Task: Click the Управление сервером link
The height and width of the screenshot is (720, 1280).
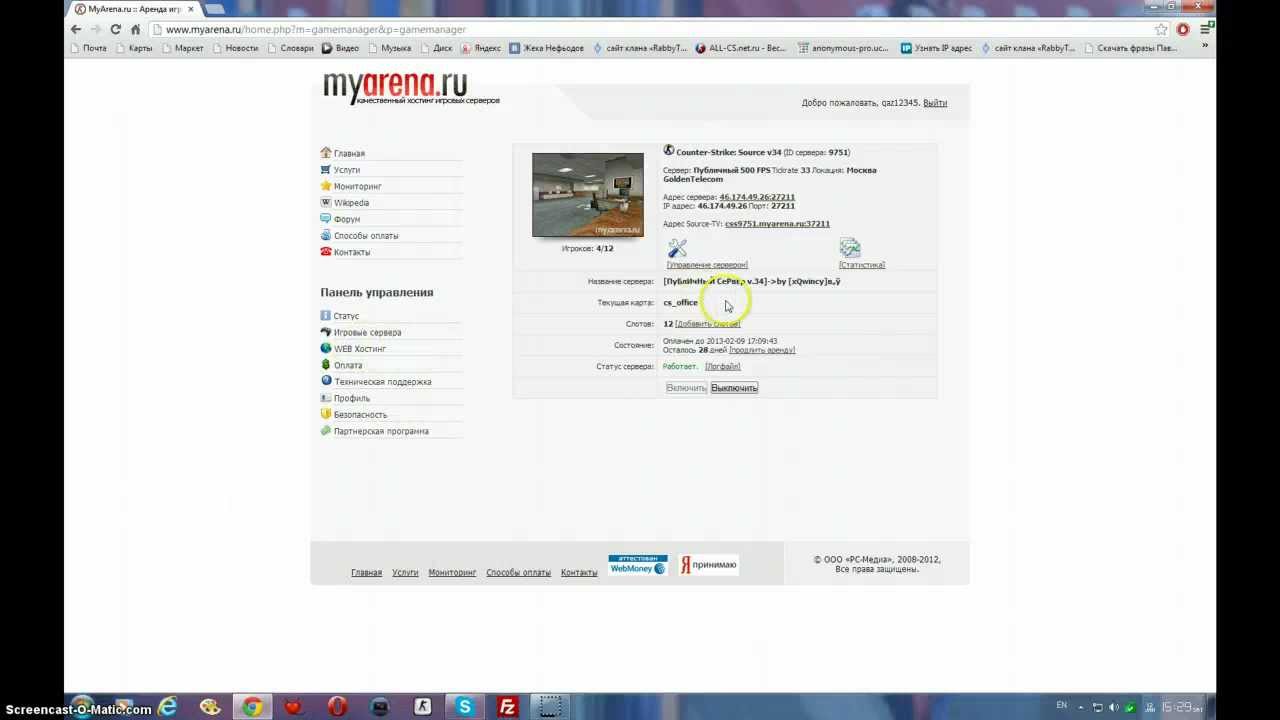Action: click(x=707, y=265)
